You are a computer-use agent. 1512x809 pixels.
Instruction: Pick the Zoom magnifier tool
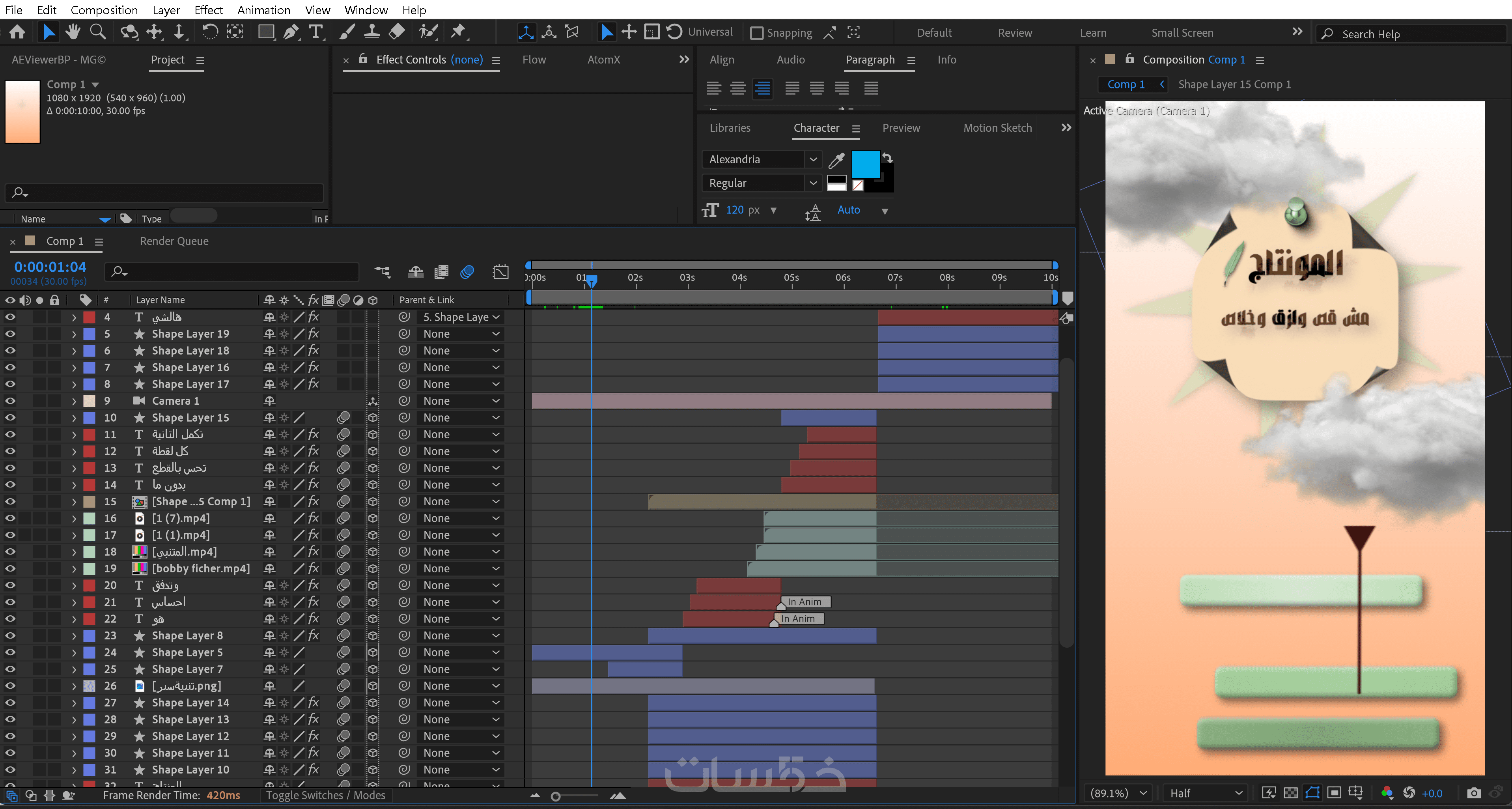97,32
